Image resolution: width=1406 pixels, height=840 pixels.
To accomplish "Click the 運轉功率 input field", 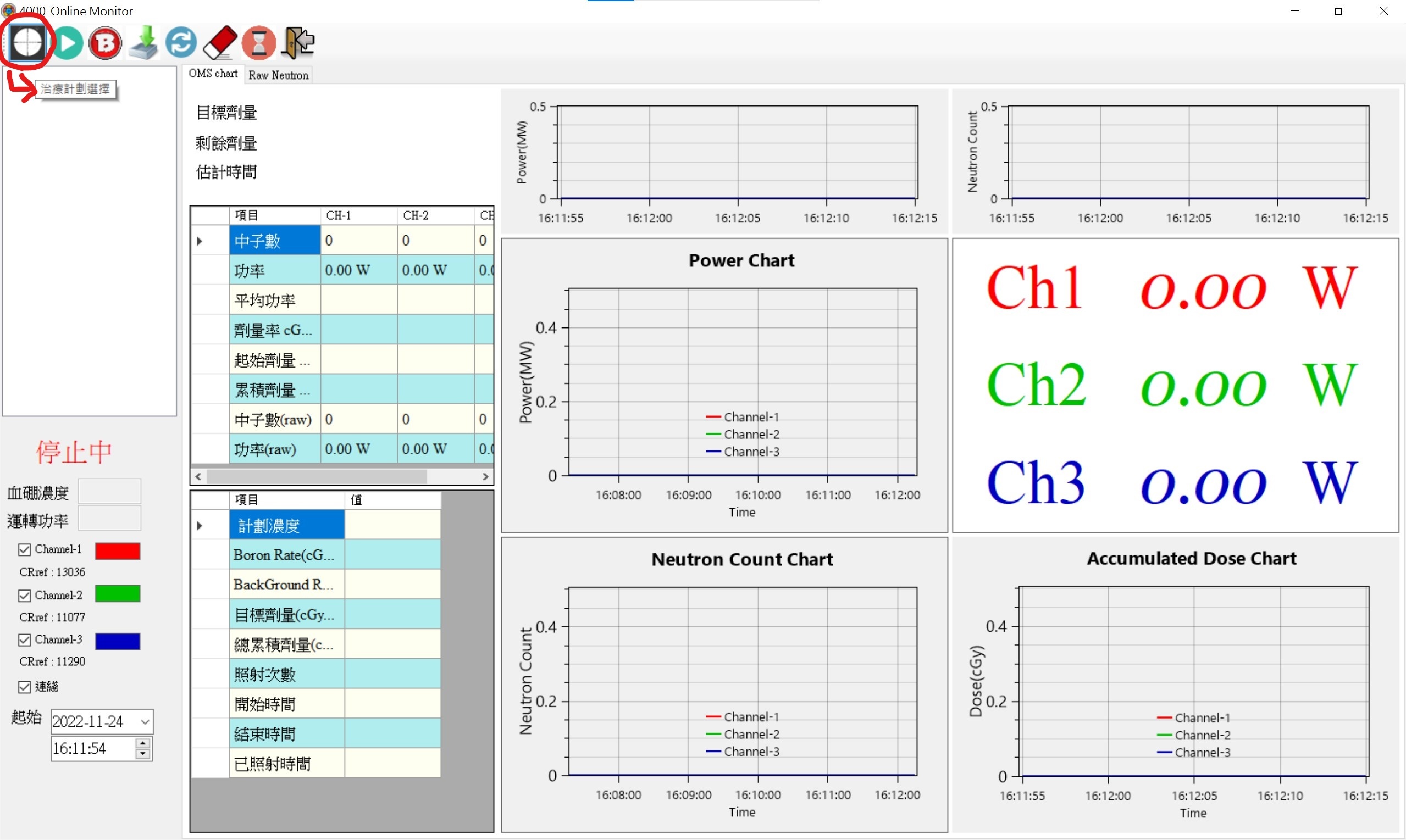I will (x=109, y=519).
